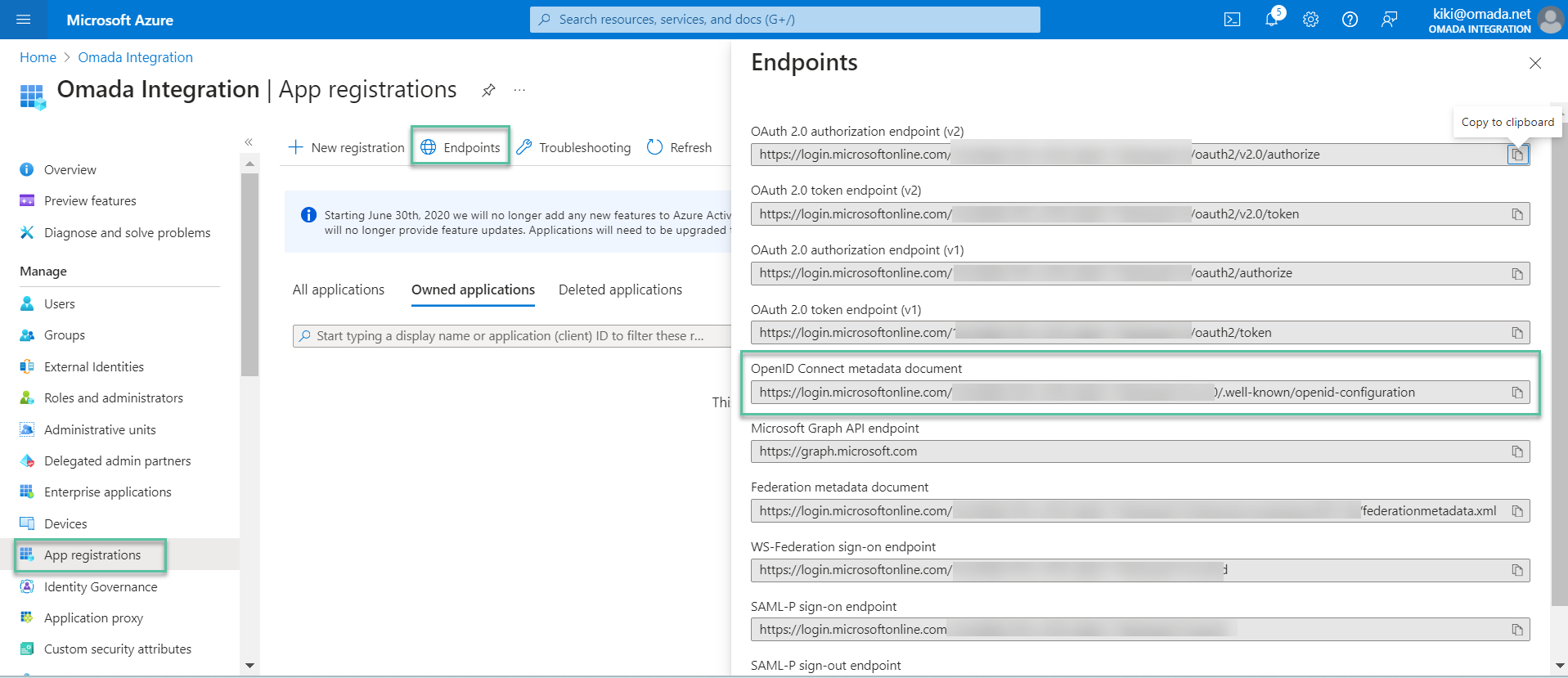Select the Owned applications tab
Image resolution: width=1568 pixels, height=678 pixels.
[473, 290]
